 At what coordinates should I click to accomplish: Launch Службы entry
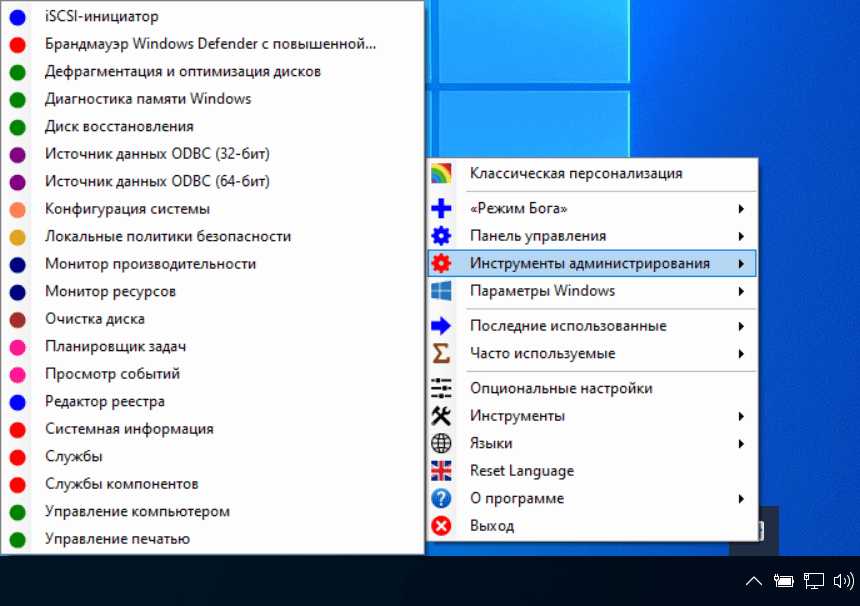(x=212, y=457)
